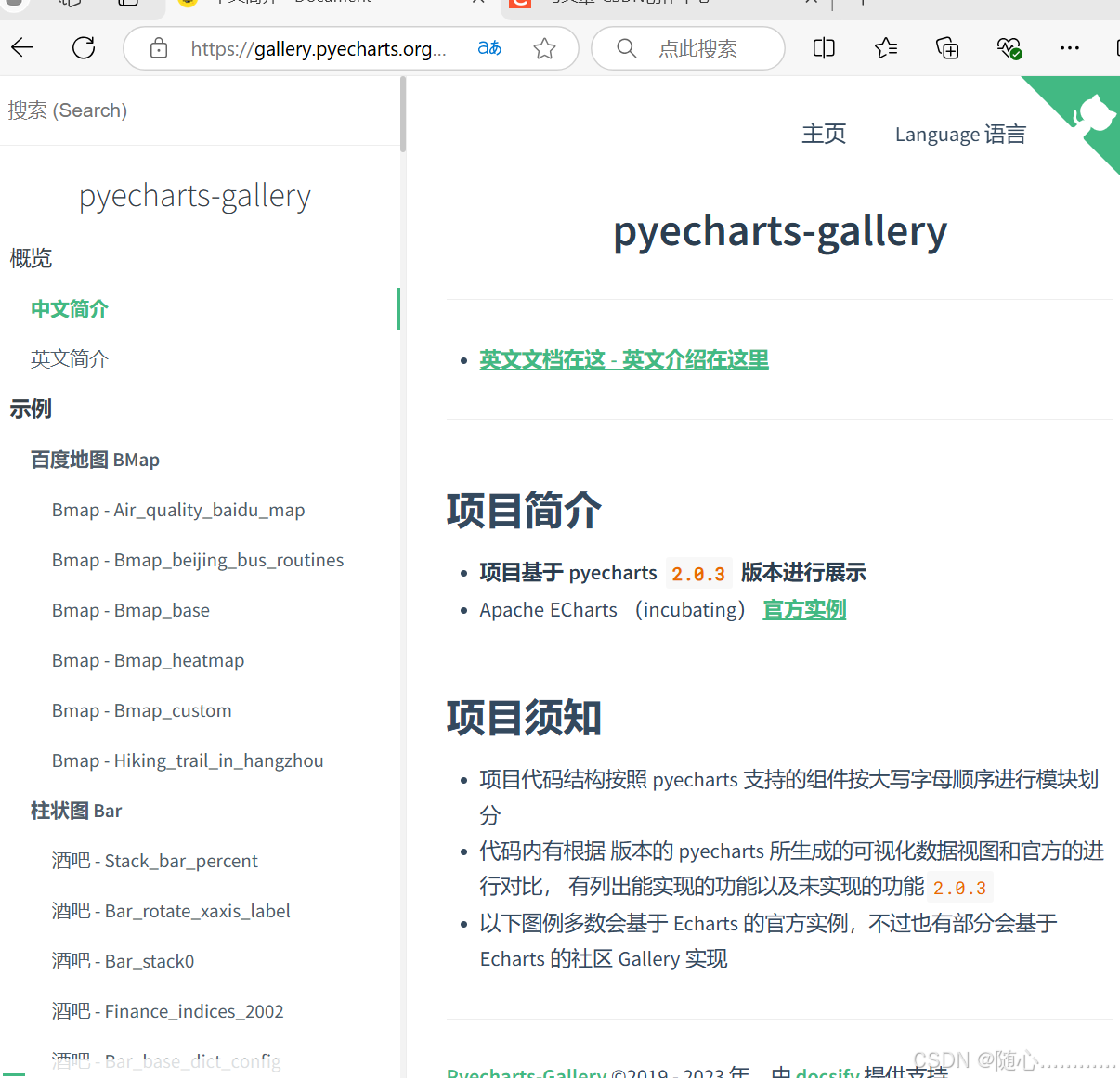The height and width of the screenshot is (1078, 1120).
Task: Open Bmap - Hiking_trail_in_hangzhou example
Action: tap(188, 760)
